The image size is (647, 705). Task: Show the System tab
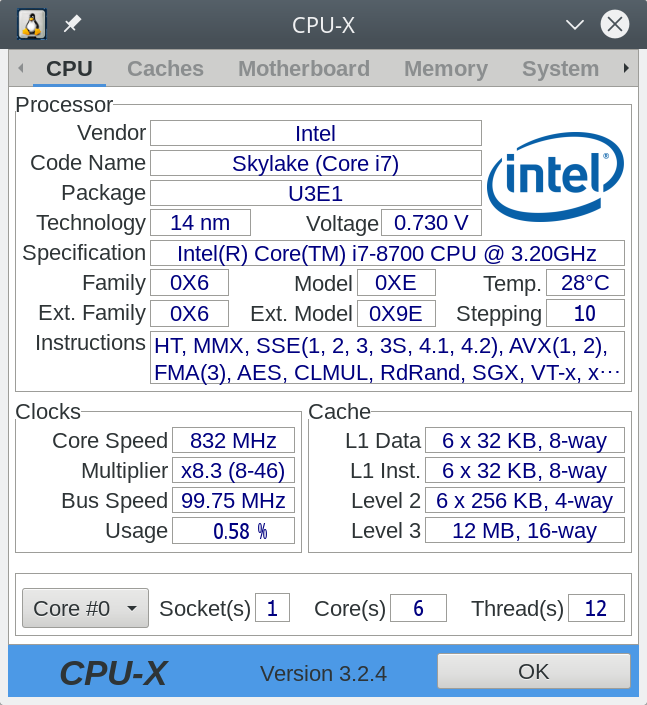coord(560,69)
